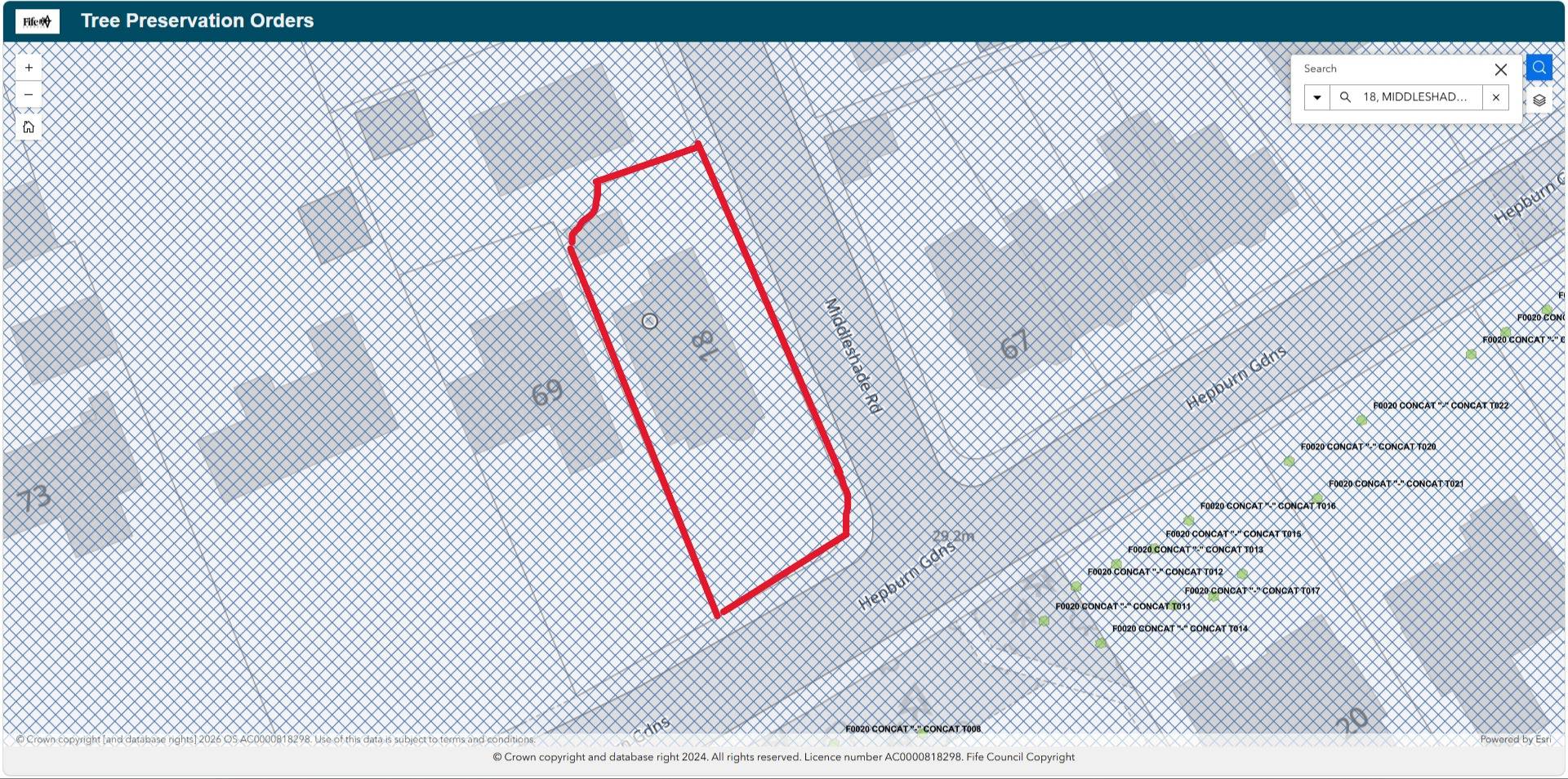Return to the default map view home icon
The image size is (1568, 779).
29,127
